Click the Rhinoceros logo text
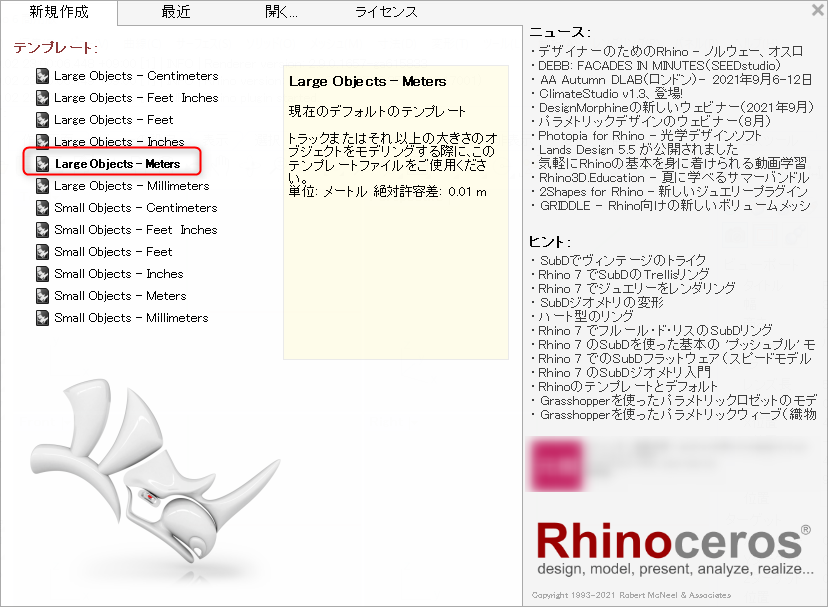 (673, 540)
